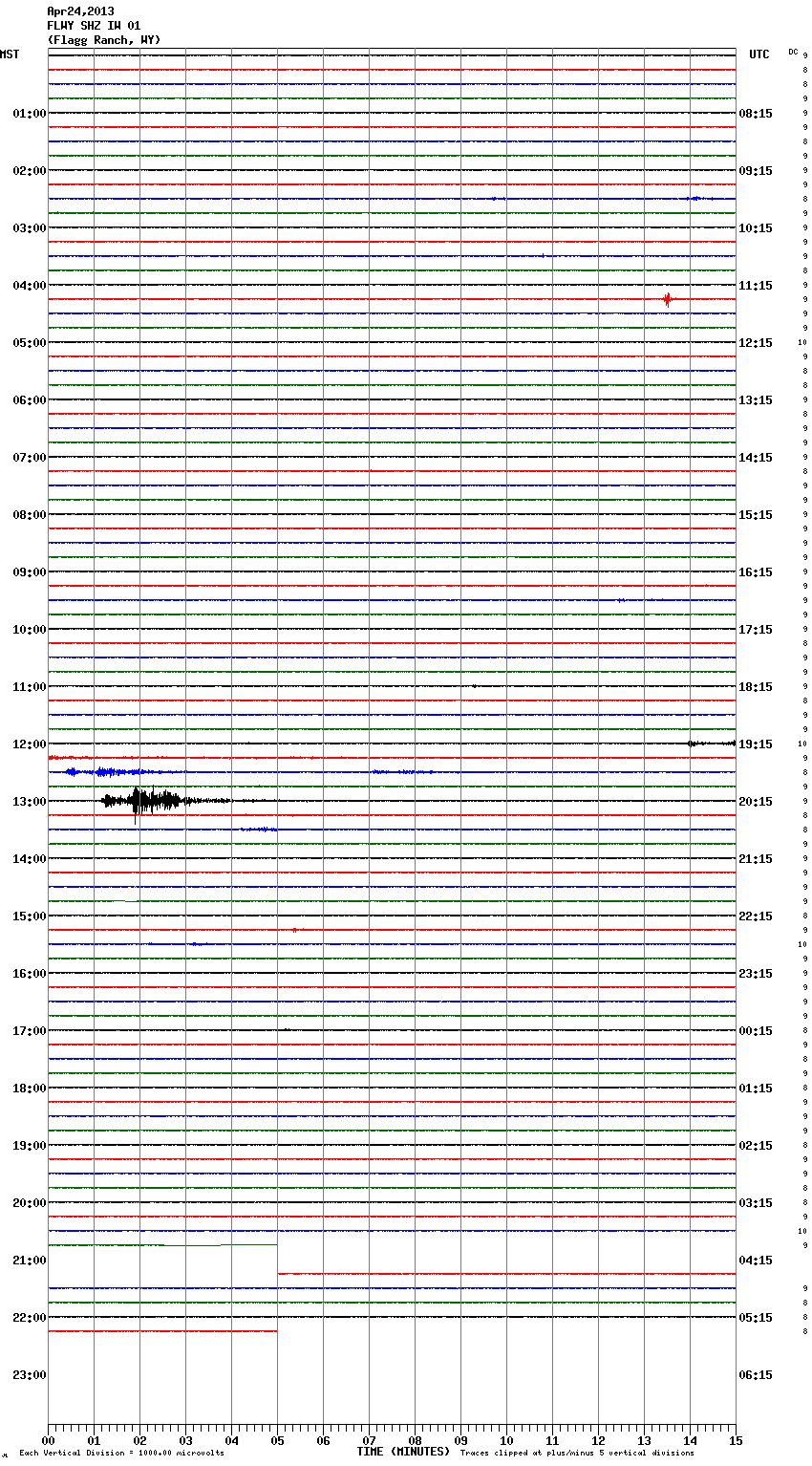
Task: Select the 16:00 MST time label
Action: click(30, 974)
